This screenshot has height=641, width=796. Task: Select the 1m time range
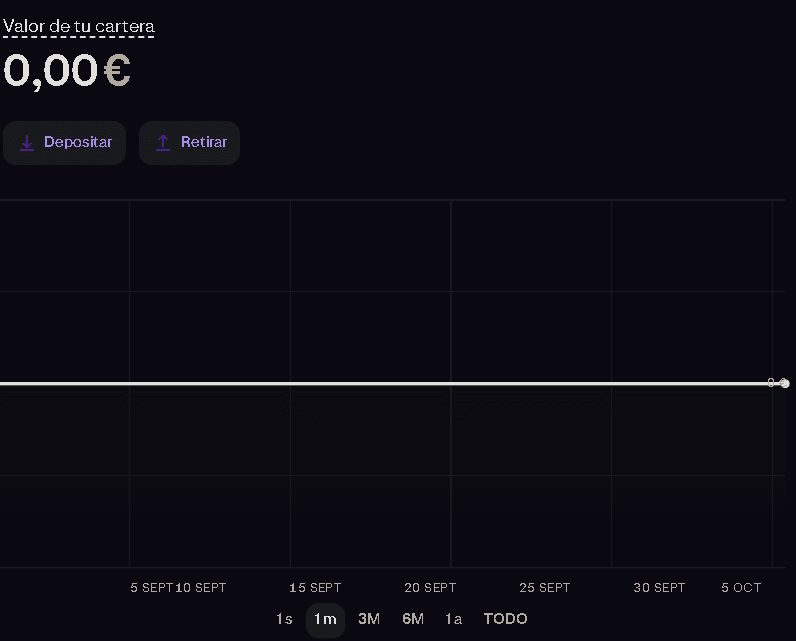click(x=325, y=619)
